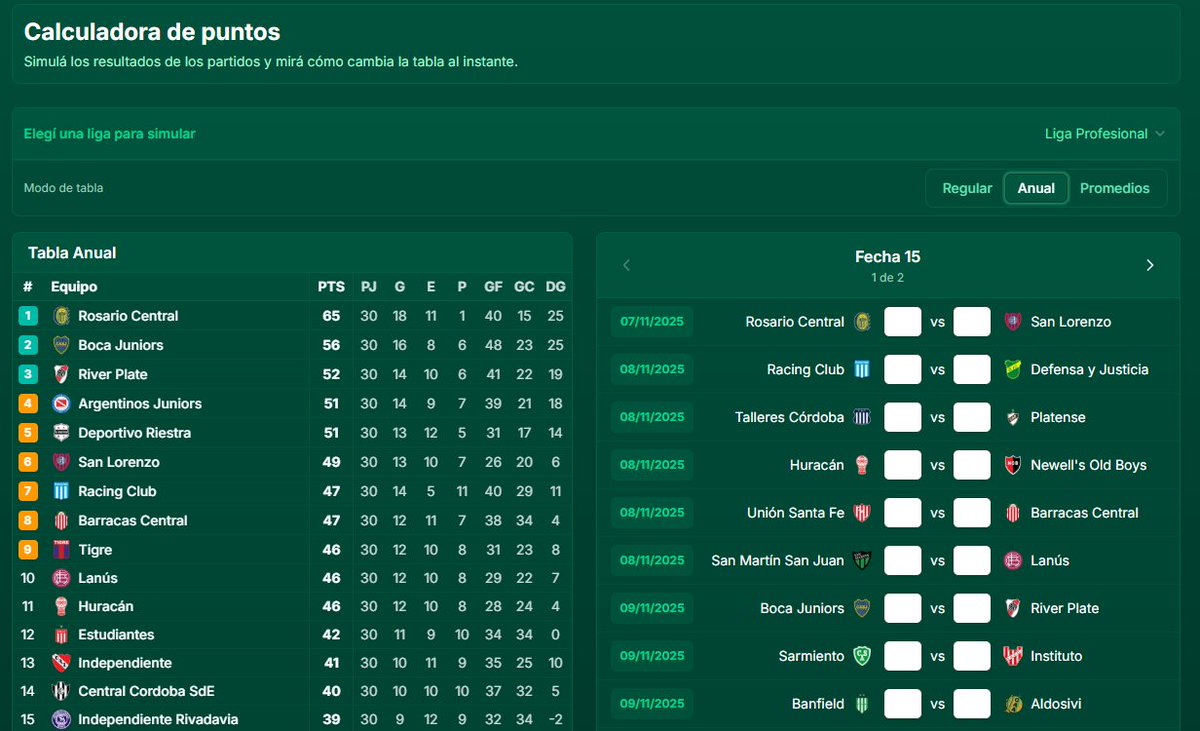Viewport: 1200px width, 731px height.
Task: Switch table mode to Promedios
Action: 1115,188
